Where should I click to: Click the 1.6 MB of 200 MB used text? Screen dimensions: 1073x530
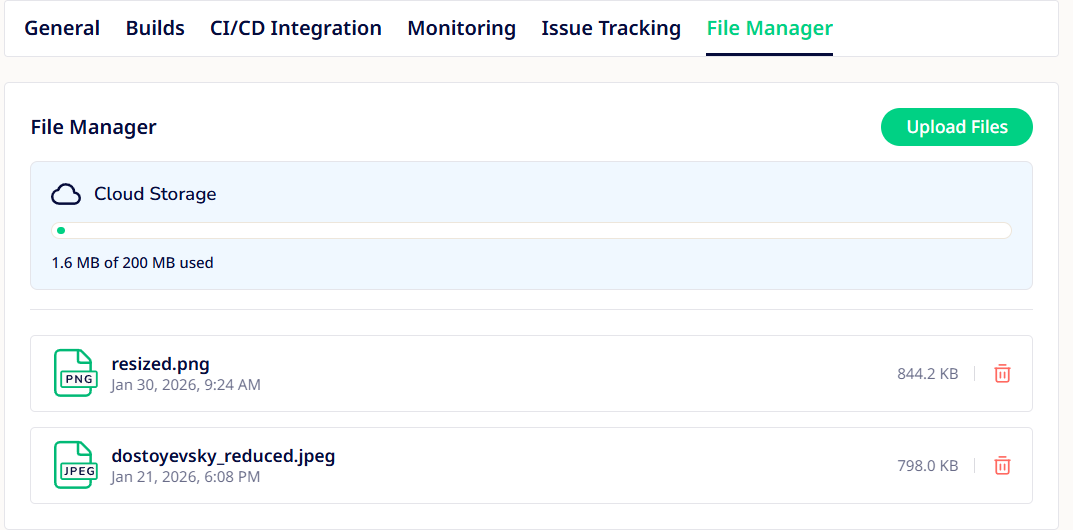click(132, 263)
